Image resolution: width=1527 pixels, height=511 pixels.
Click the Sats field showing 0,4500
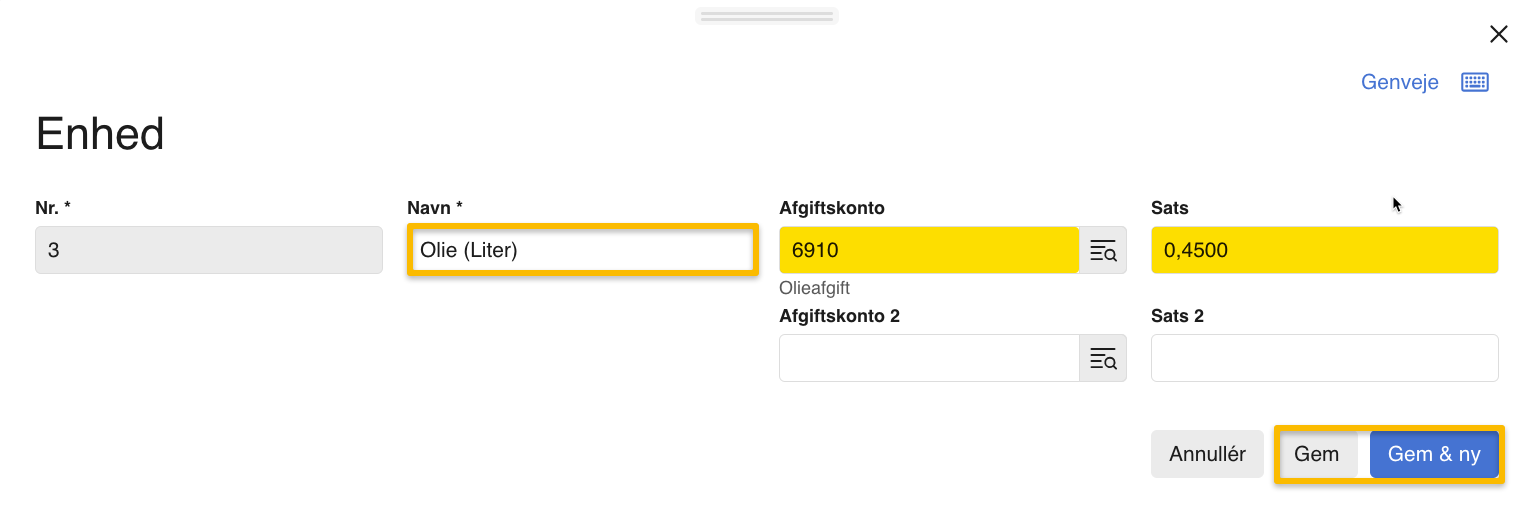[x=1324, y=250]
